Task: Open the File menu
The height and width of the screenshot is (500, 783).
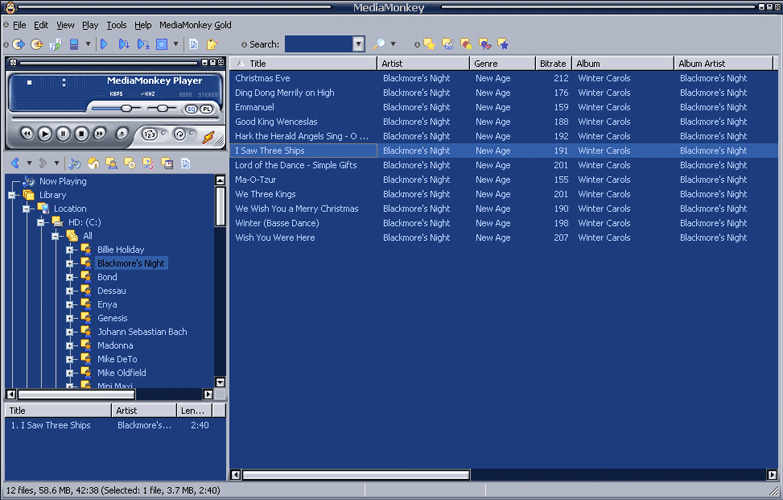Action: point(19,25)
